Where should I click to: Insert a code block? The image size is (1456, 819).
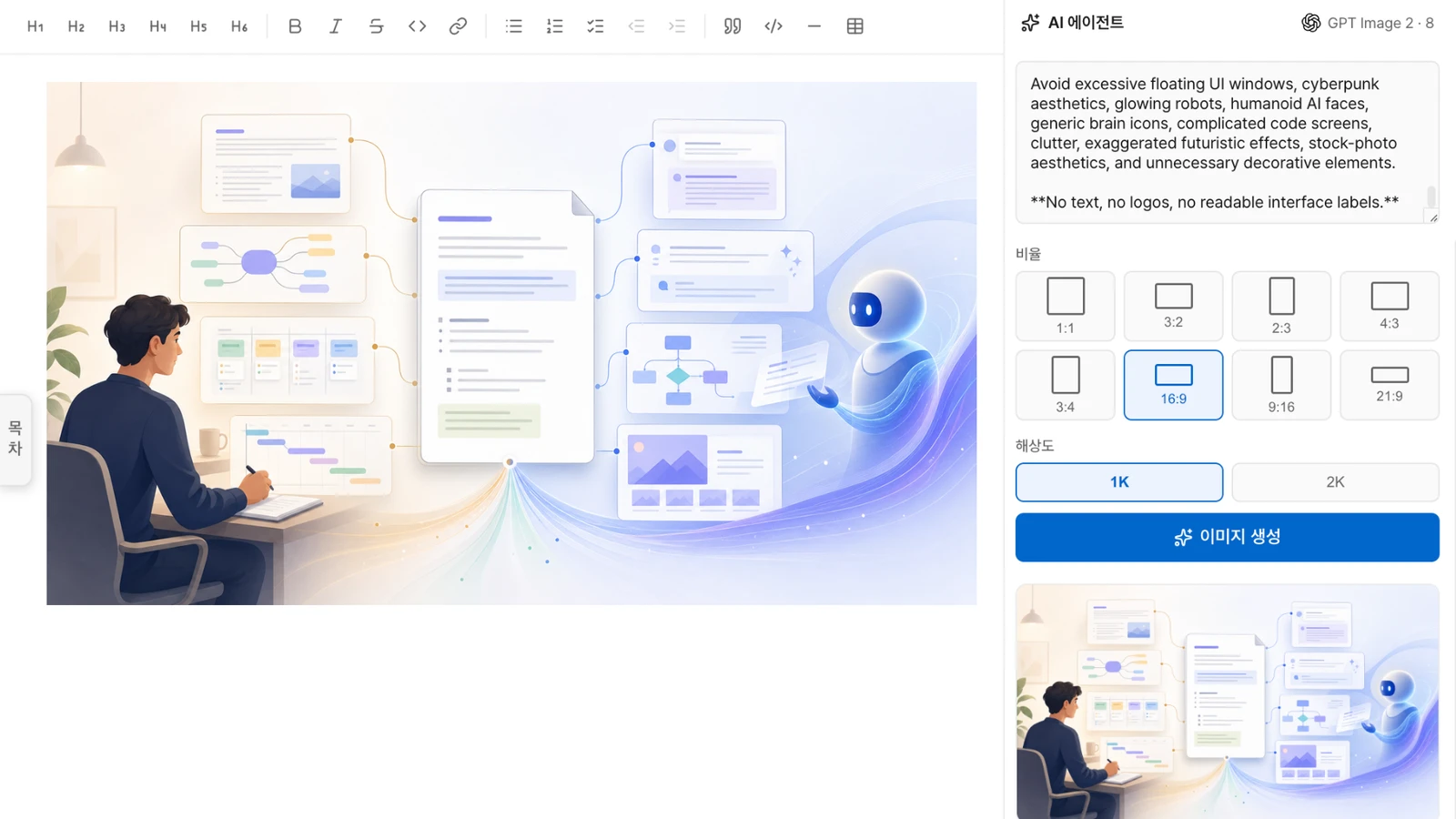pos(773,26)
